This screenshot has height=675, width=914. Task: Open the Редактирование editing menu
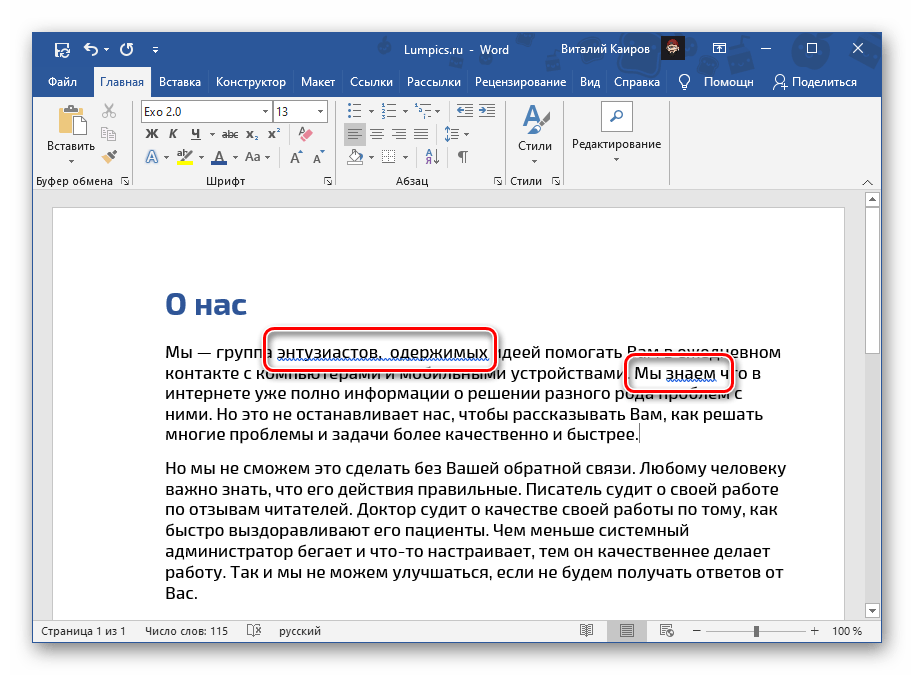point(616,133)
